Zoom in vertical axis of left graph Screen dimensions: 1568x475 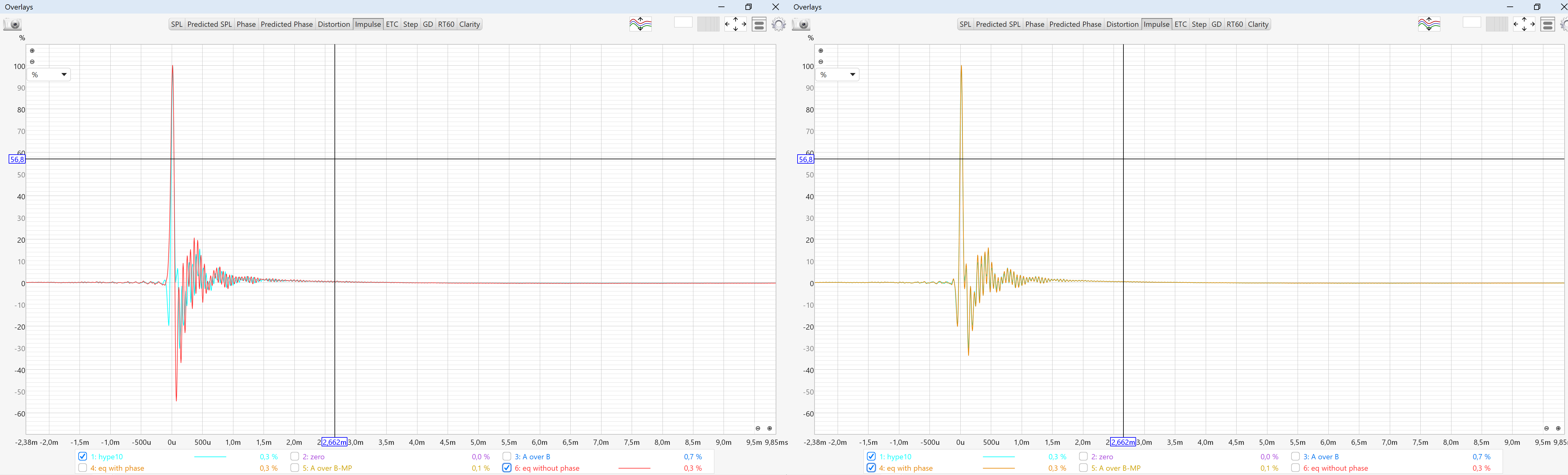click(x=32, y=51)
